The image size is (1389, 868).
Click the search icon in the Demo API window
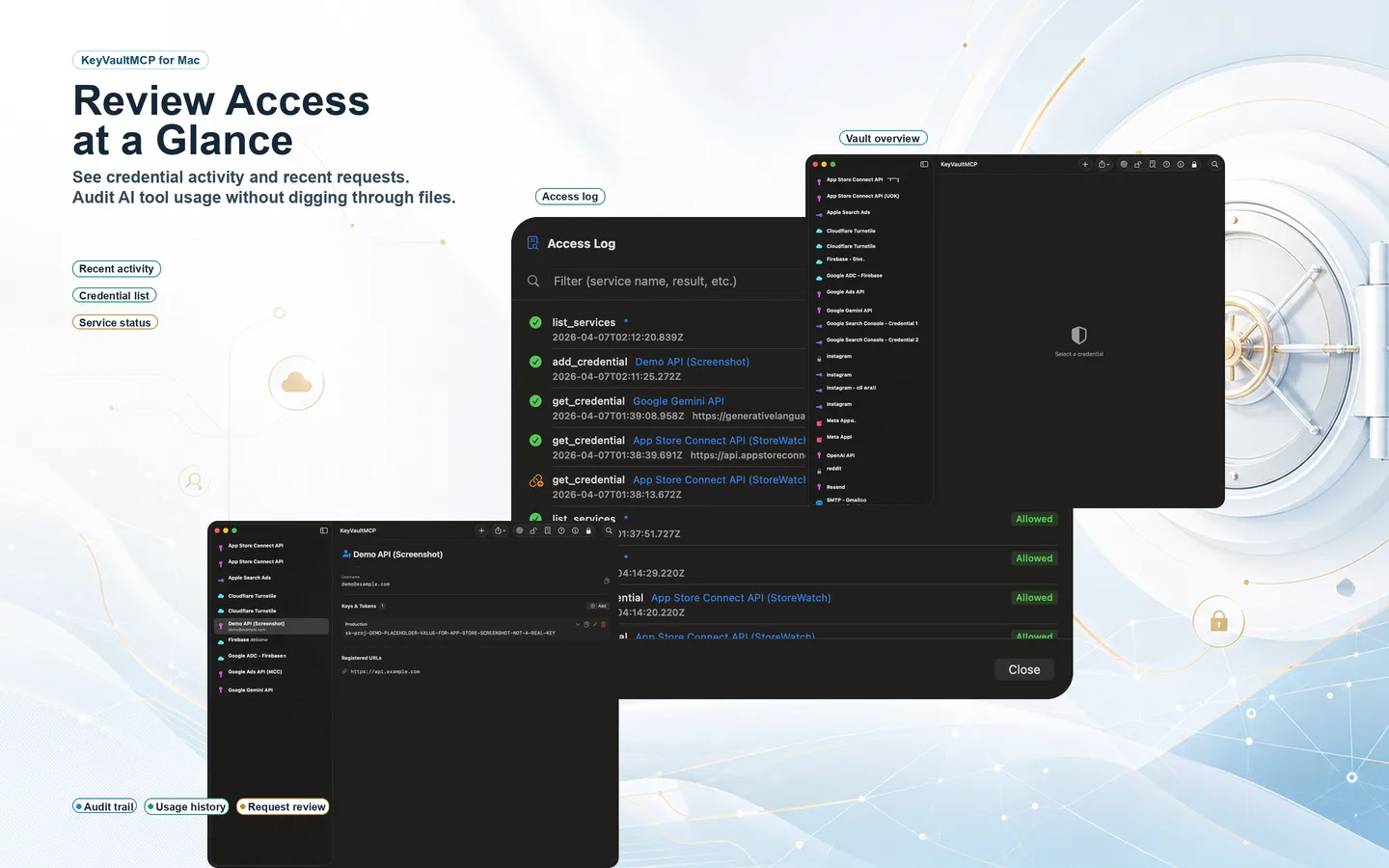pos(609,530)
